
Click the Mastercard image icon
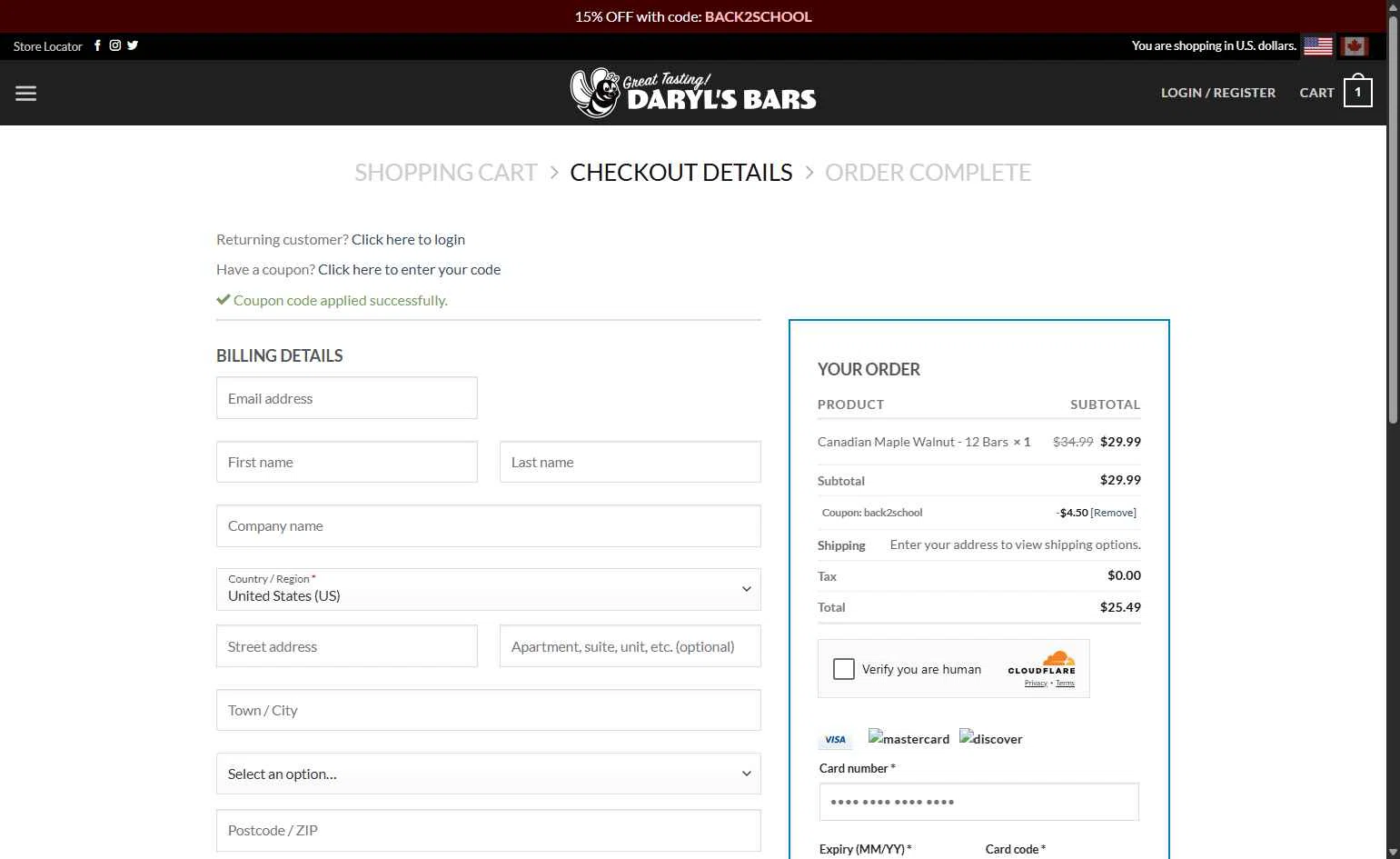click(x=909, y=738)
